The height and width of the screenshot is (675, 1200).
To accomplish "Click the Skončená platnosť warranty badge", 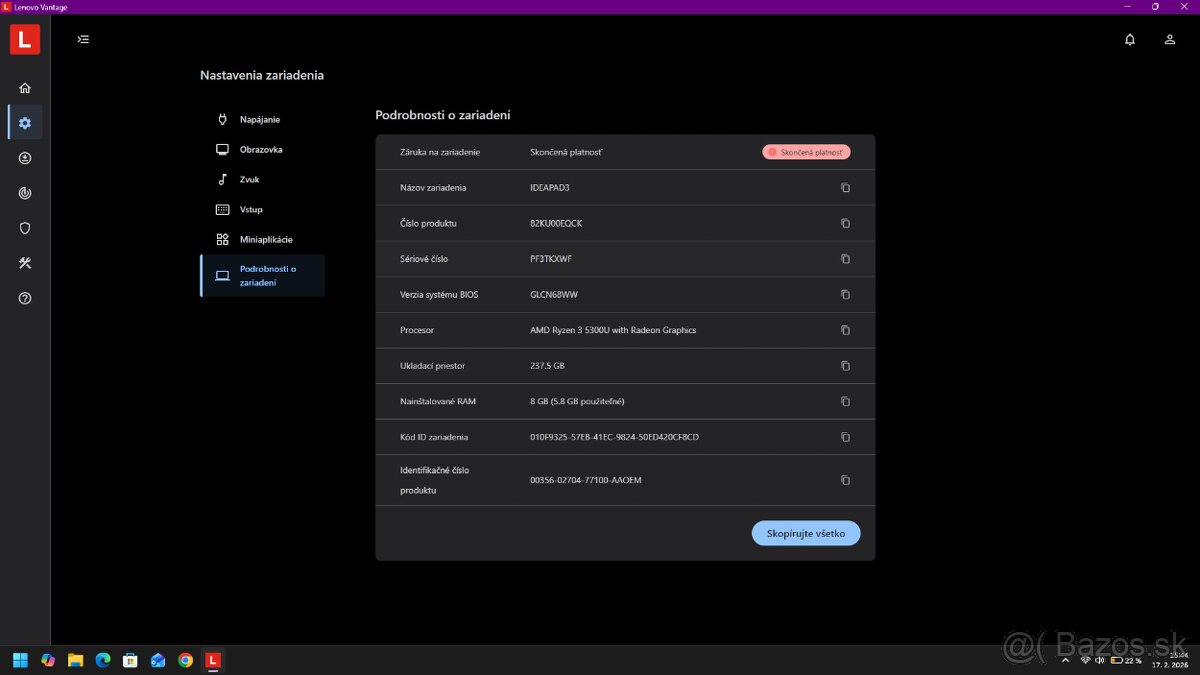I will coord(806,152).
